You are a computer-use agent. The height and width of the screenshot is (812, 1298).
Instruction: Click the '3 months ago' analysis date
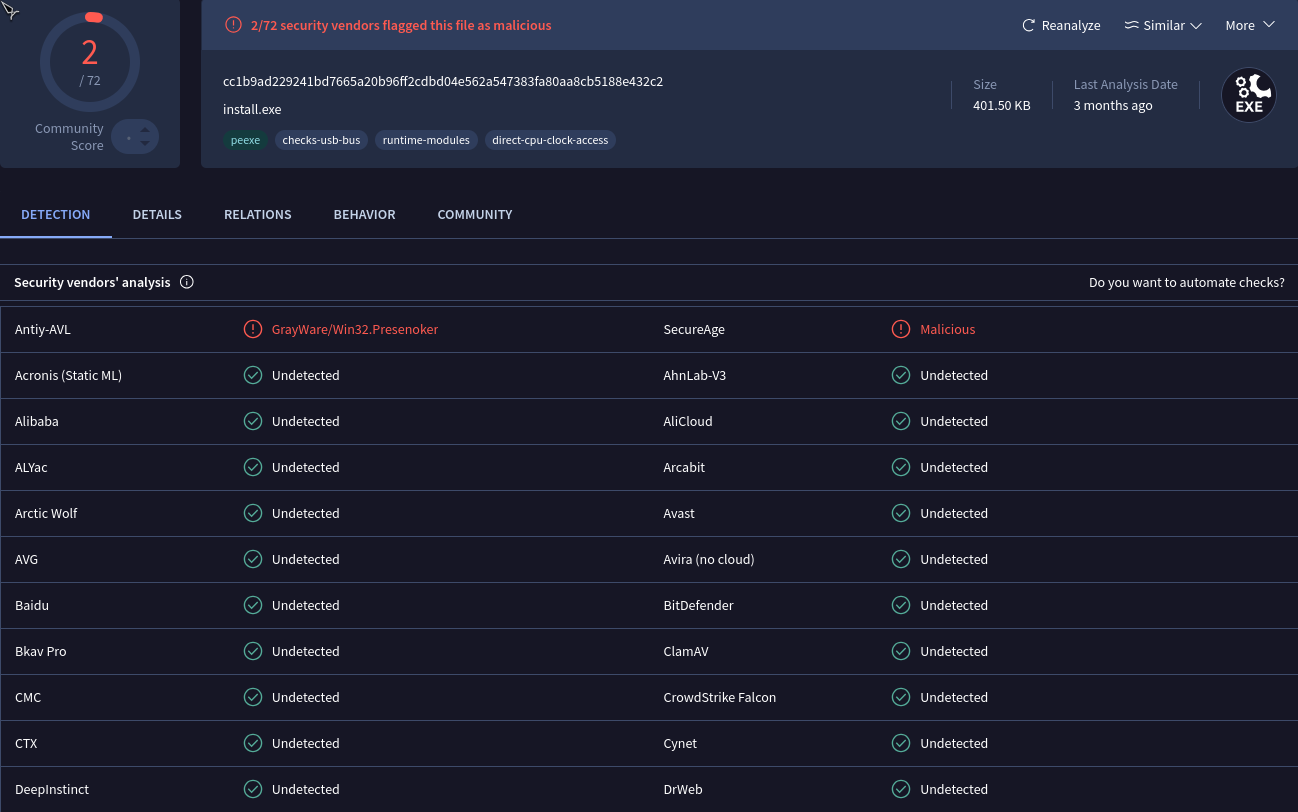pyautogui.click(x=1113, y=105)
